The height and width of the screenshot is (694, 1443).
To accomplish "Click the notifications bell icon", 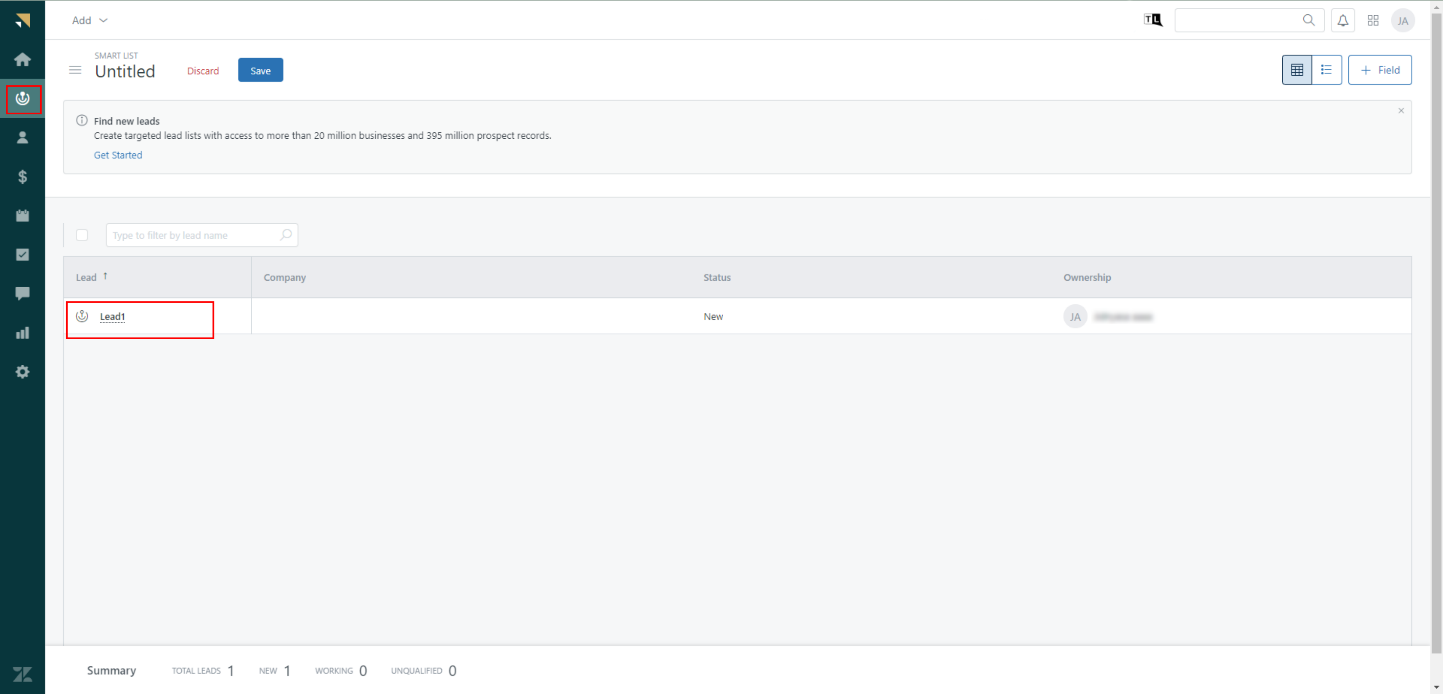I will click(x=1343, y=20).
